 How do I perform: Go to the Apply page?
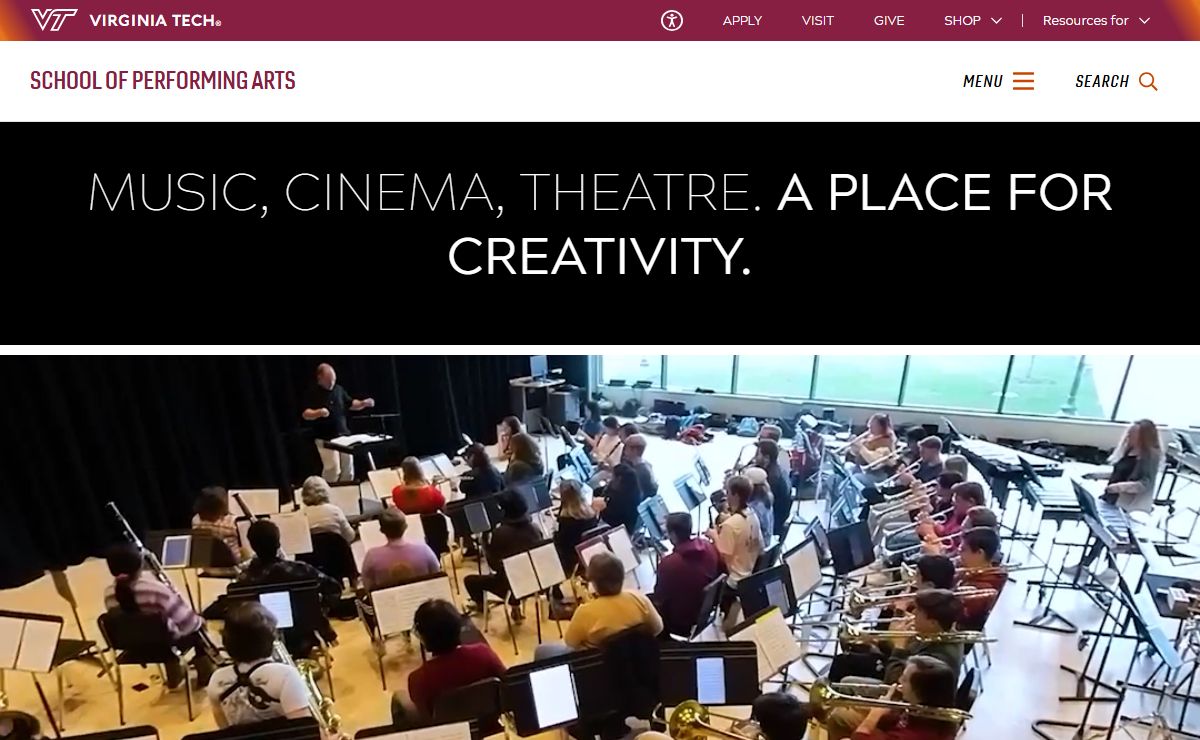pos(742,21)
